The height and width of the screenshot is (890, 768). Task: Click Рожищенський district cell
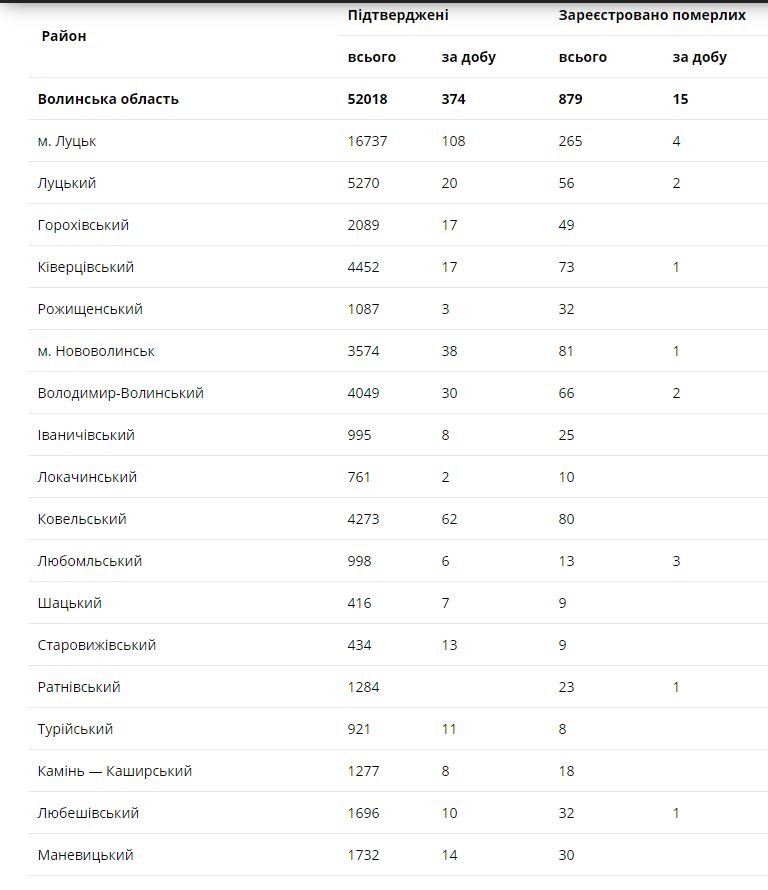(x=90, y=309)
